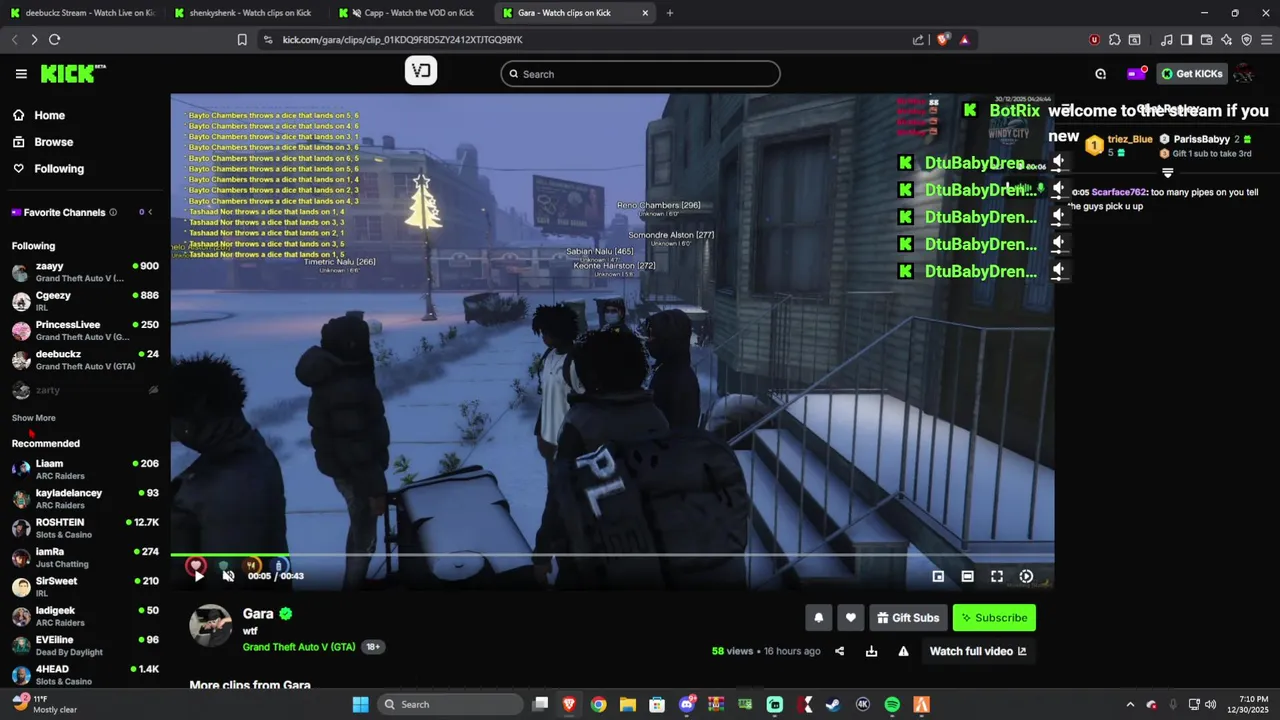1280x720 pixels.
Task: Open the hamburger sidebar menu
Action: [x=21, y=74]
